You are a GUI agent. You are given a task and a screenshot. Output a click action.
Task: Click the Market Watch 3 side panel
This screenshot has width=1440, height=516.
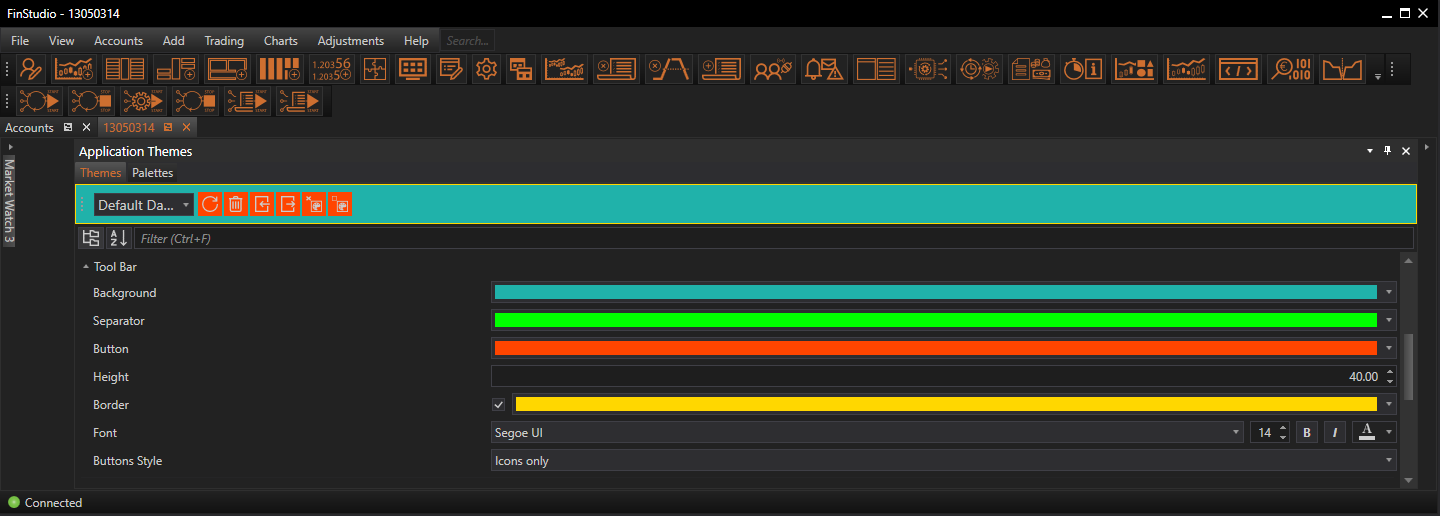coord(9,201)
